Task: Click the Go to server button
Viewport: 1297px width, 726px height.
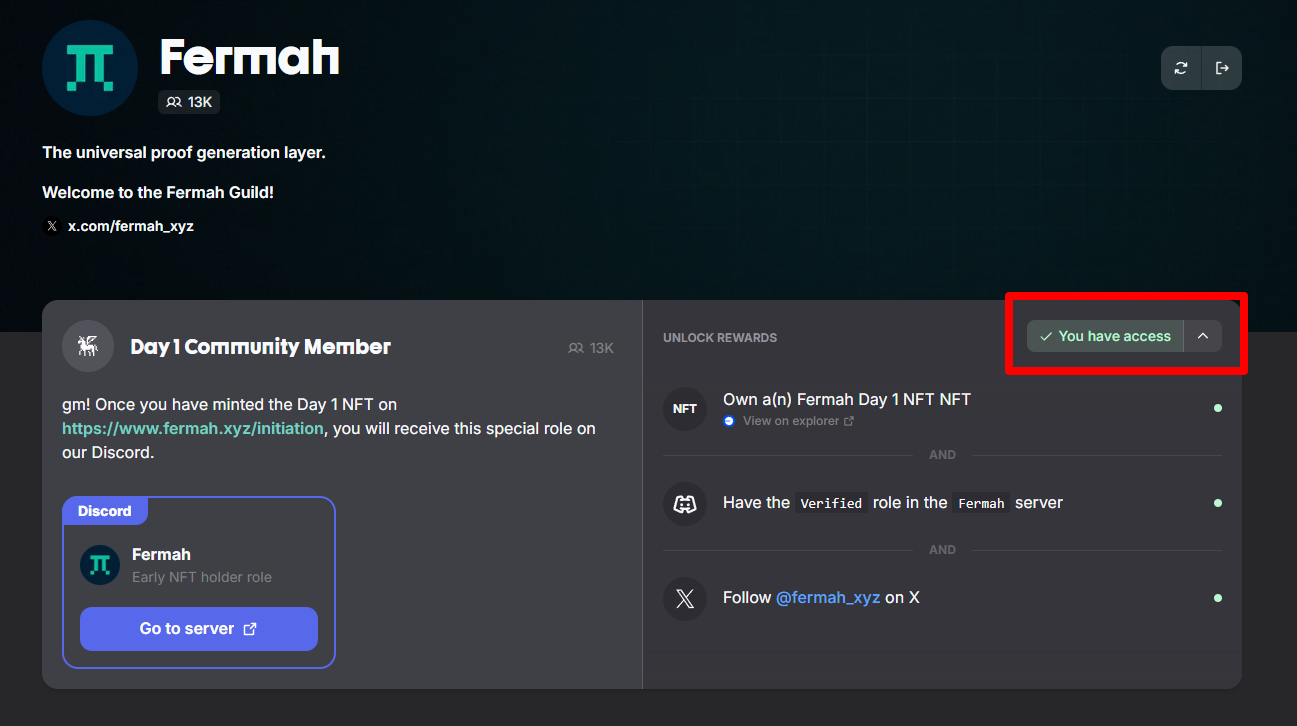Action: click(x=199, y=629)
